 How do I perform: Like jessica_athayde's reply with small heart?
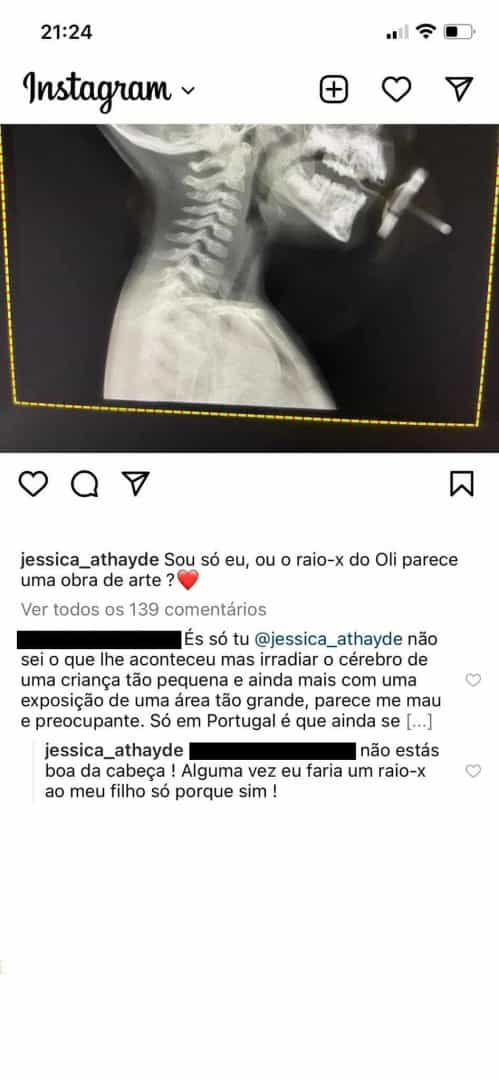point(473,771)
